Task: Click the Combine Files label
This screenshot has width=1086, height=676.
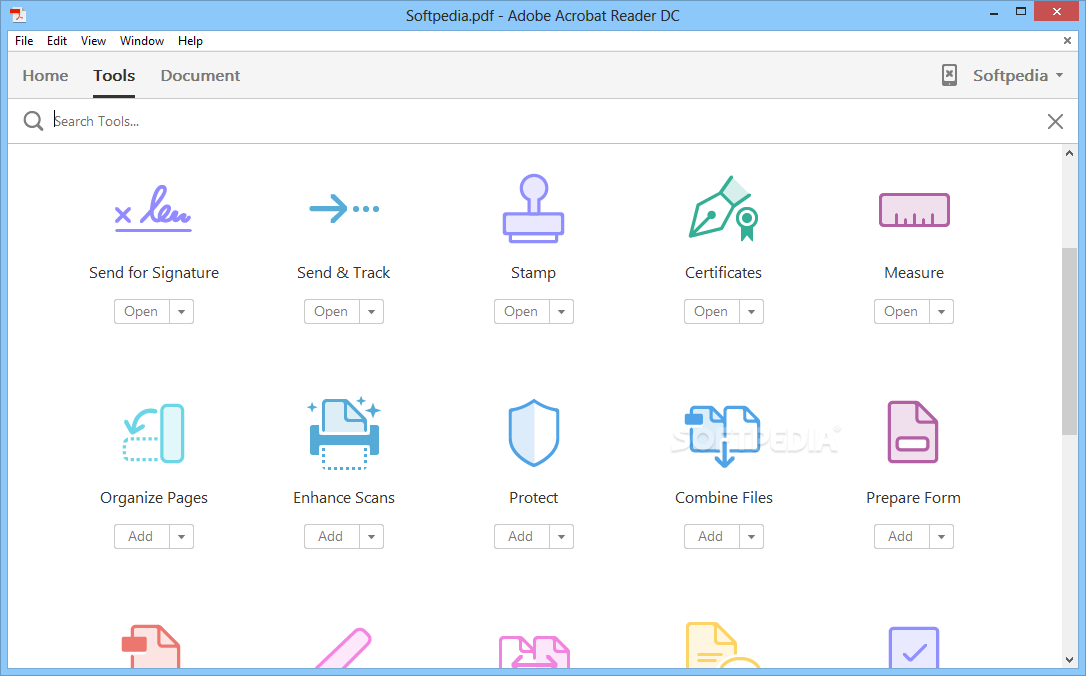Action: tap(724, 498)
